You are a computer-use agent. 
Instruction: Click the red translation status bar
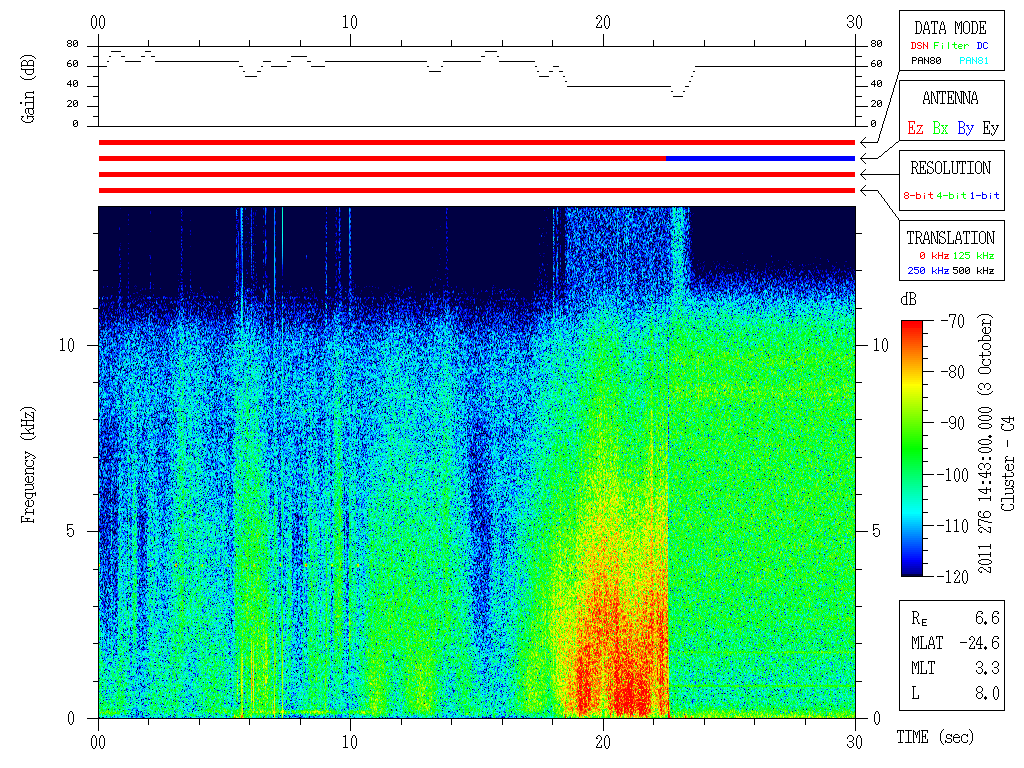(477, 191)
